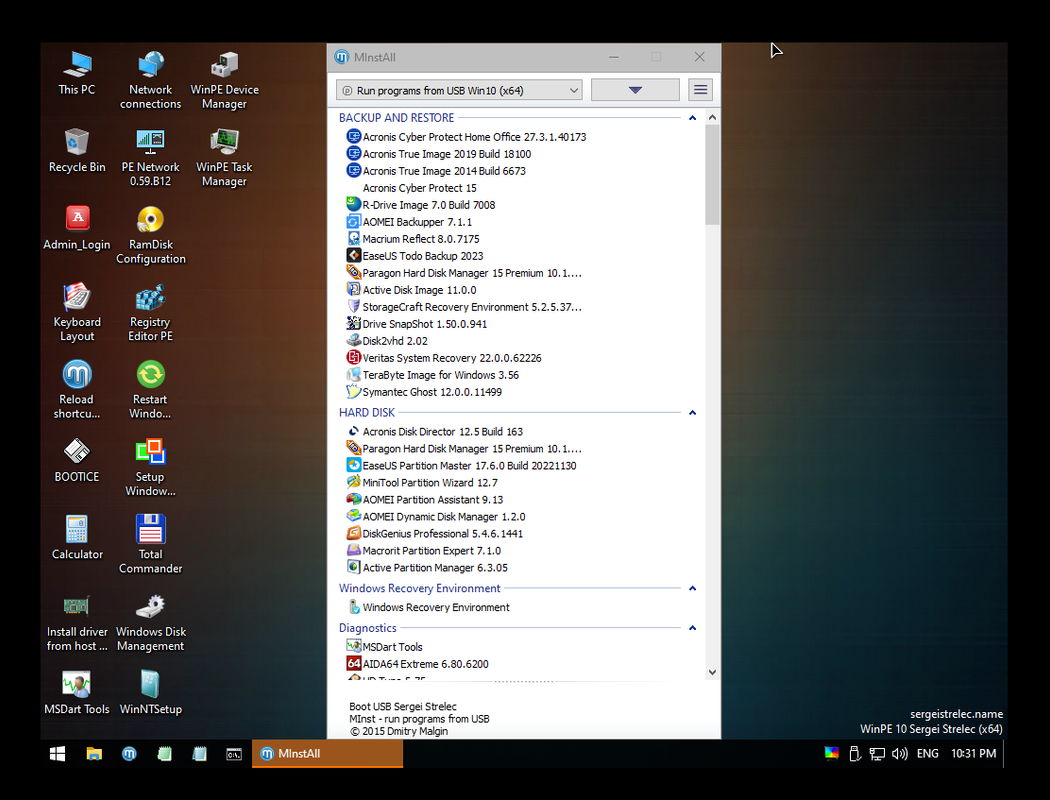This screenshot has height=800, width=1050.
Task: Click AIDA64 Extreme program icon
Action: 354,663
